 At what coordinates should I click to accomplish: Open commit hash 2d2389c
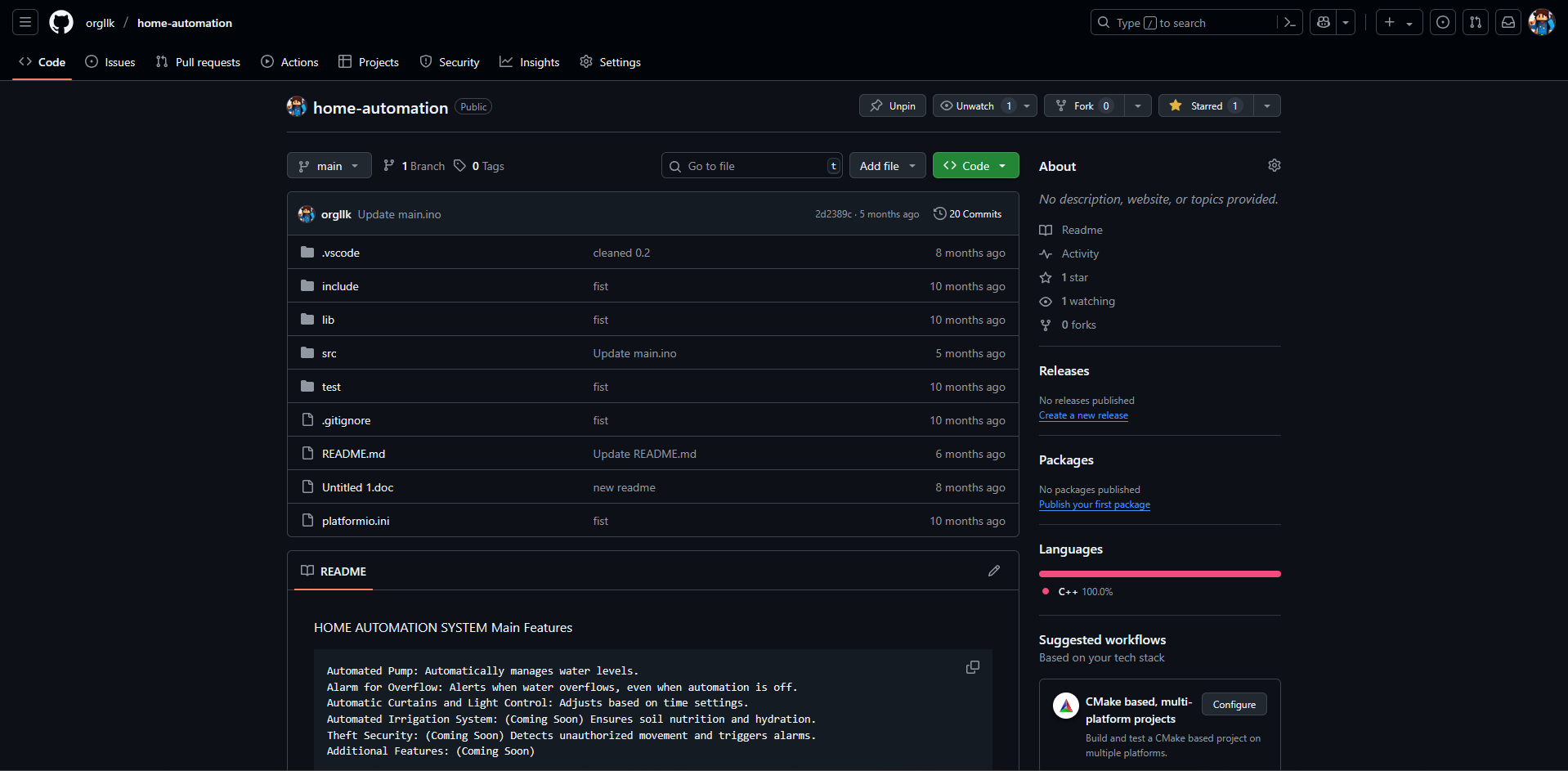click(x=833, y=214)
